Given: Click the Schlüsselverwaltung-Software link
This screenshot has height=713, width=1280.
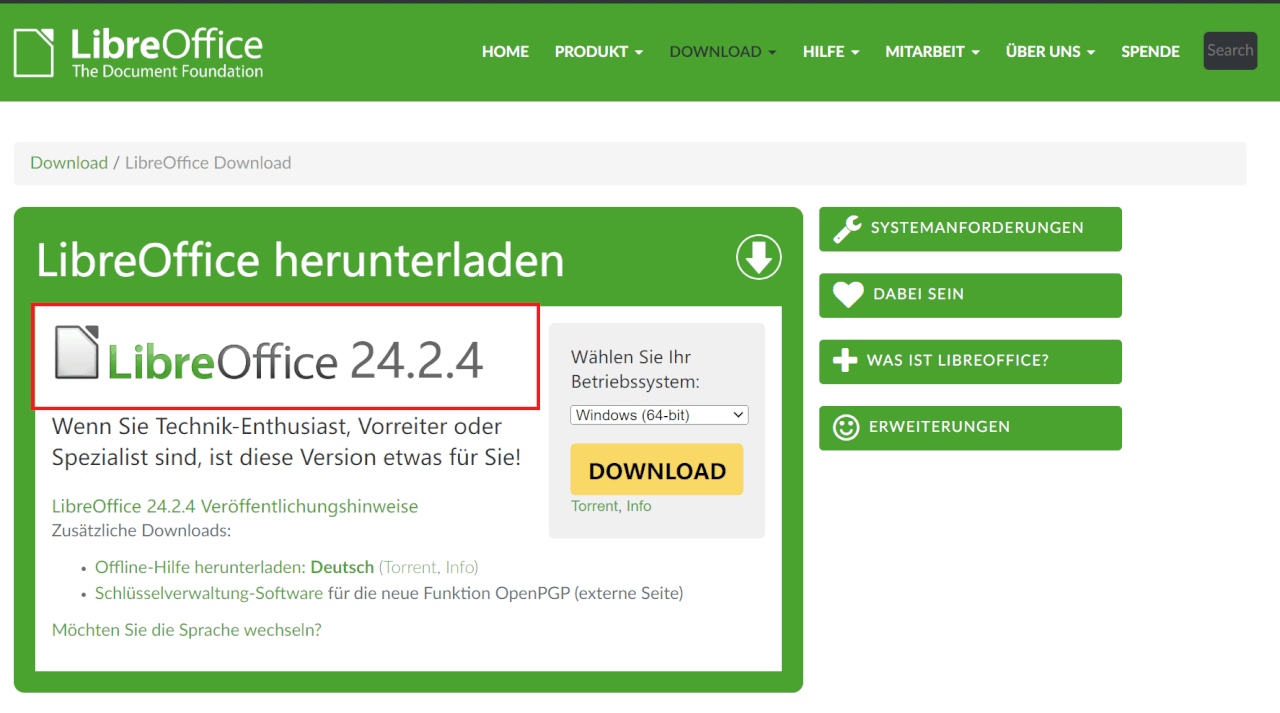Looking at the screenshot, I should (209, 593).
